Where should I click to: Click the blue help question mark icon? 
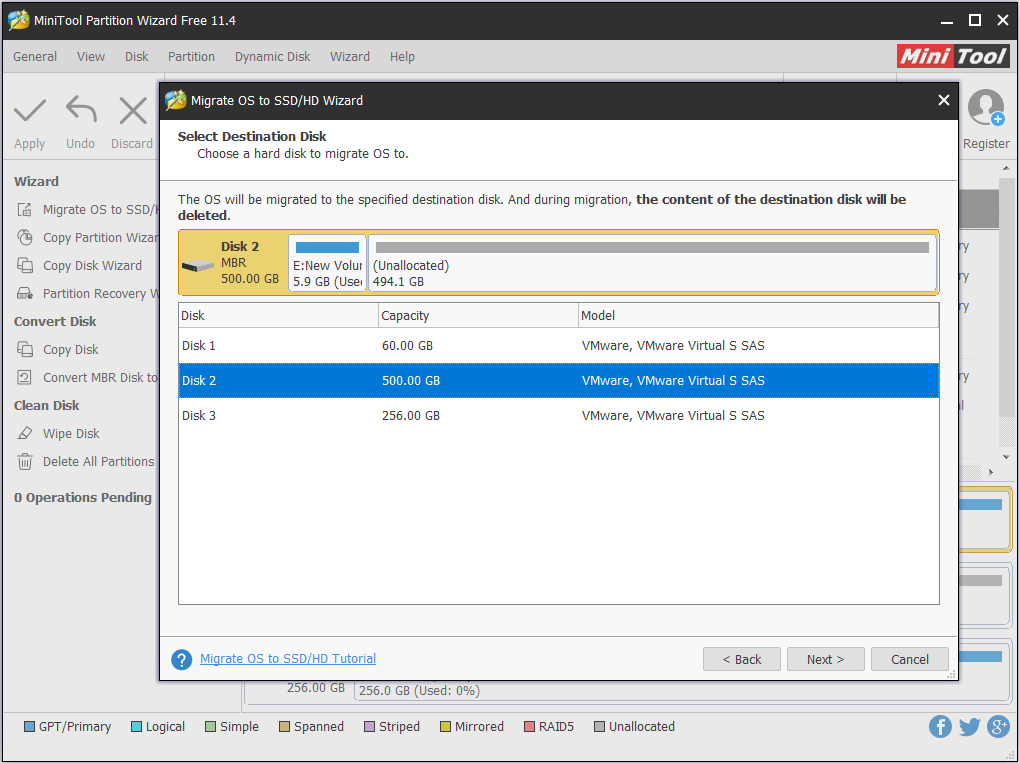[x=181, y=660]
